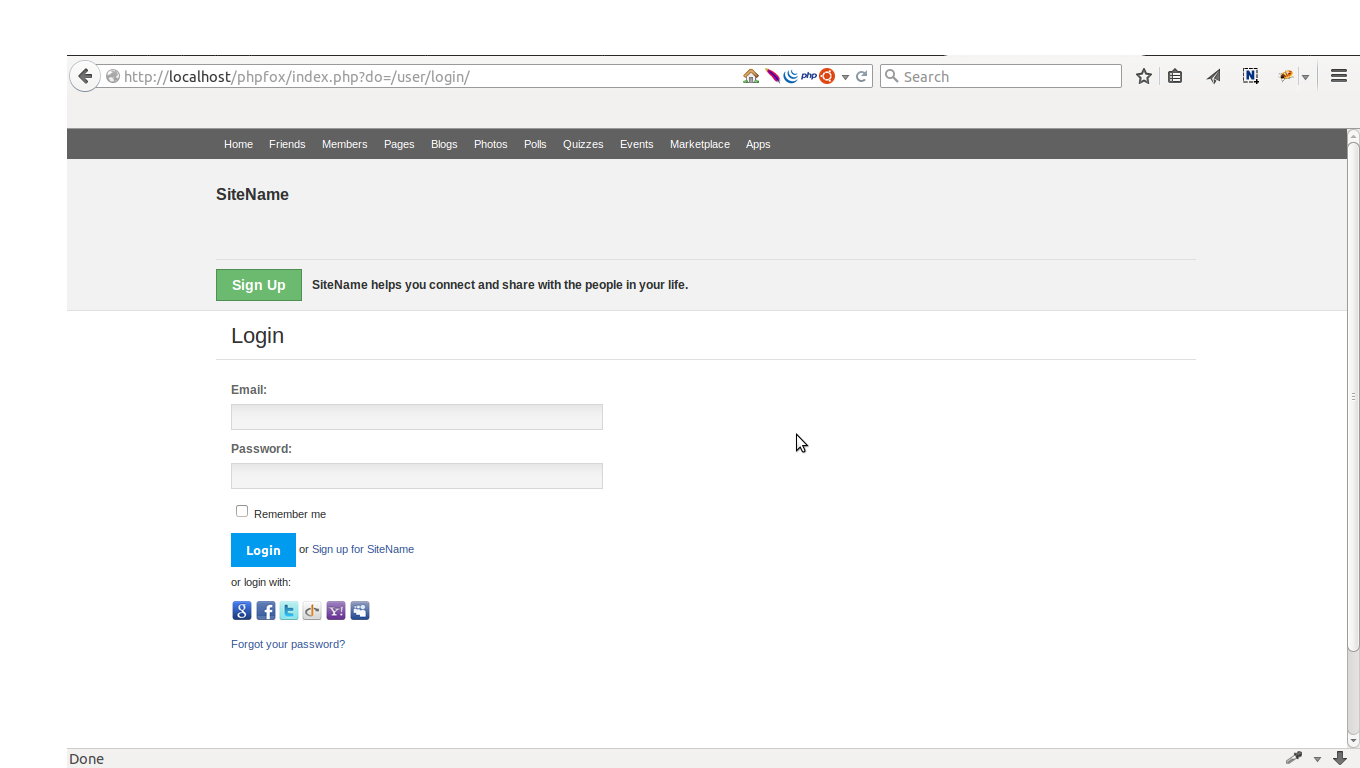The image size is (1360, 768).
Task: Click the paper plane toolbar icon
Action: 1213,76
